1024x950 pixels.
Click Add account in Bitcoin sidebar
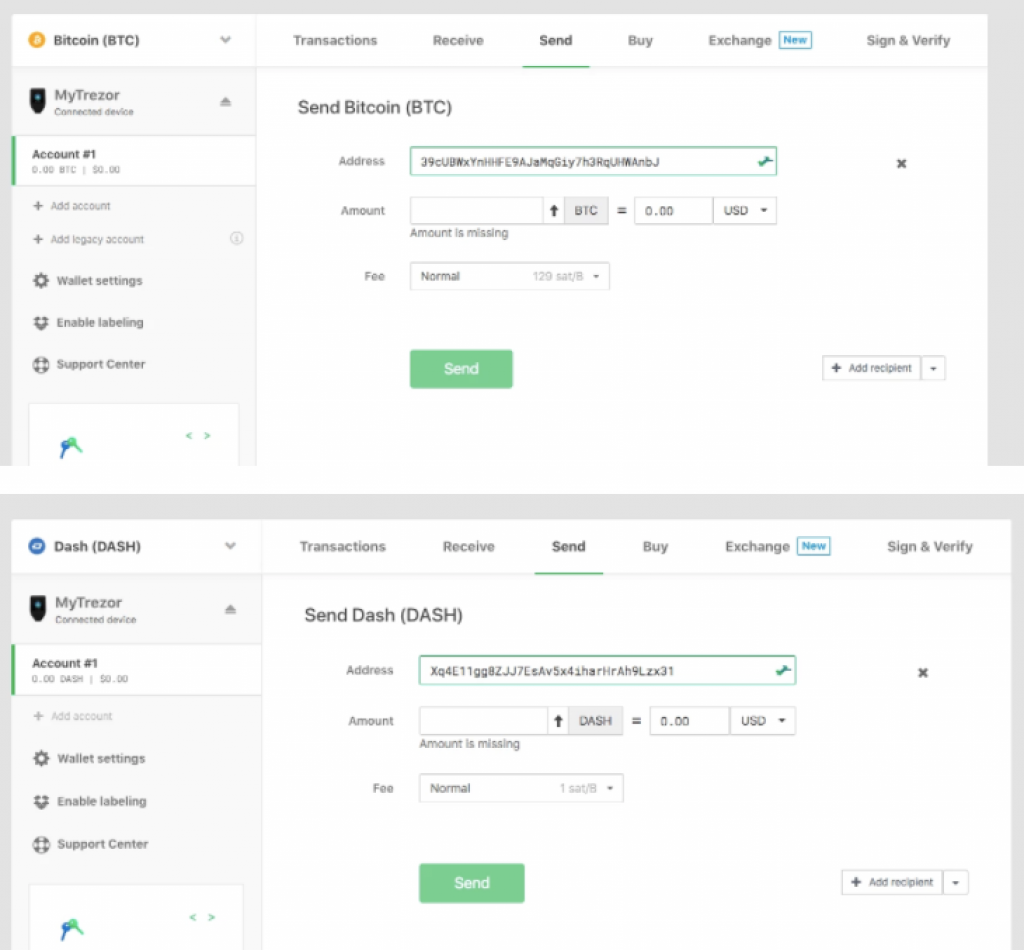point(72,206)
